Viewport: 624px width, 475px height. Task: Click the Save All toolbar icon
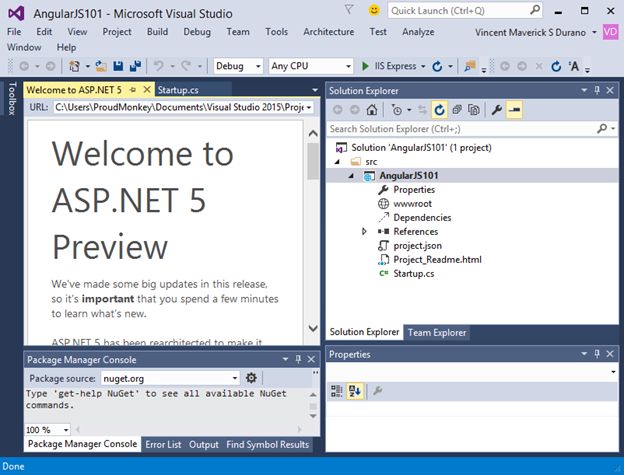coord(135,66)
